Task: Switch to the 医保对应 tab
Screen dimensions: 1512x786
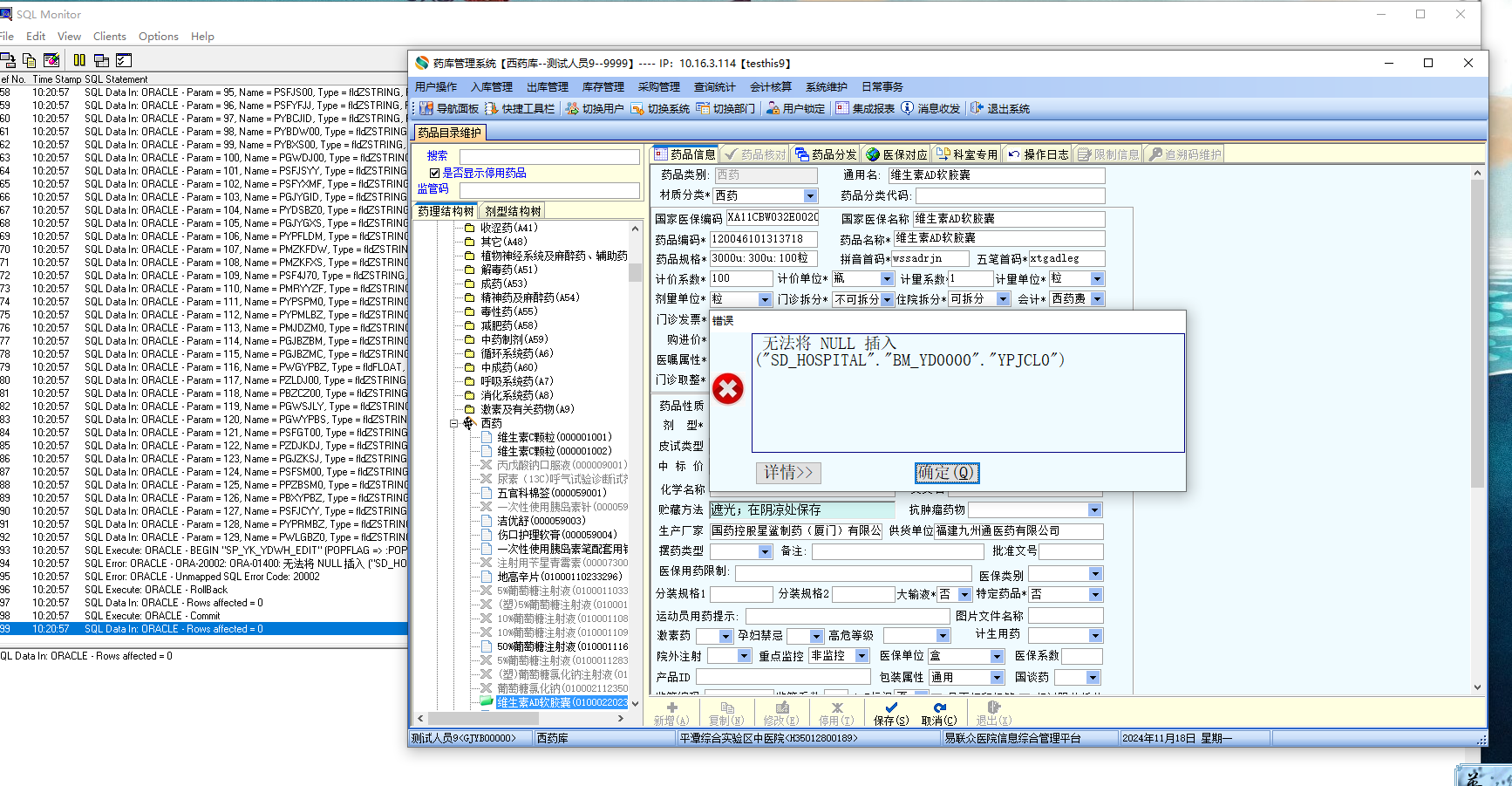Action: [x=896, y=154]
